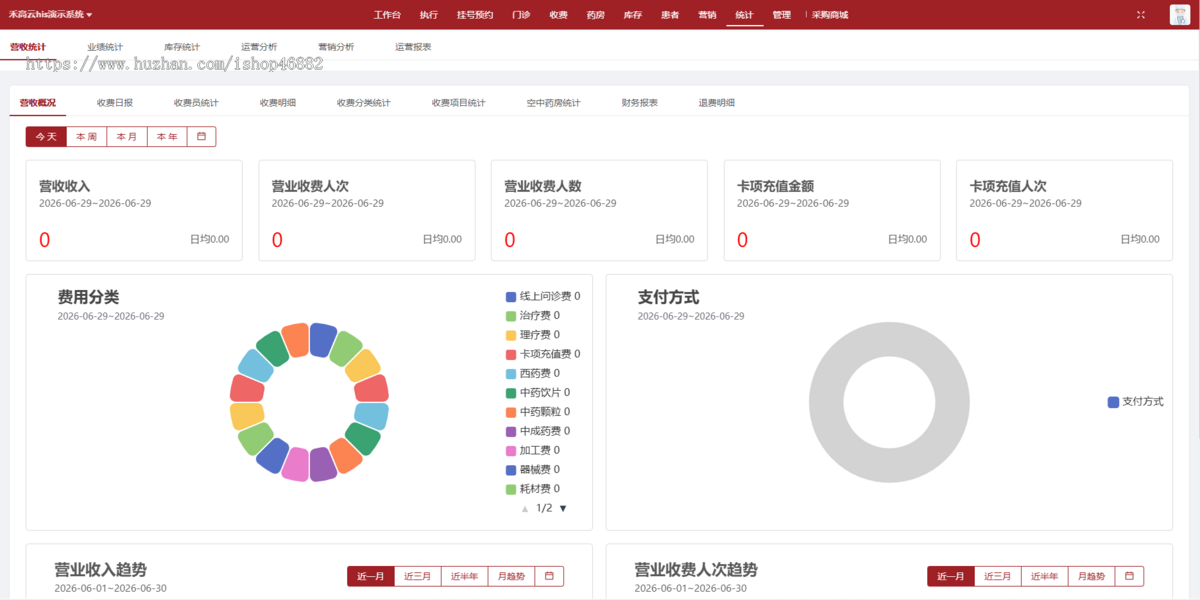Toggle the 支付方式 legend swatch
The image size is (1200, 600).
pyautogui.click(x=1113, y=402)
